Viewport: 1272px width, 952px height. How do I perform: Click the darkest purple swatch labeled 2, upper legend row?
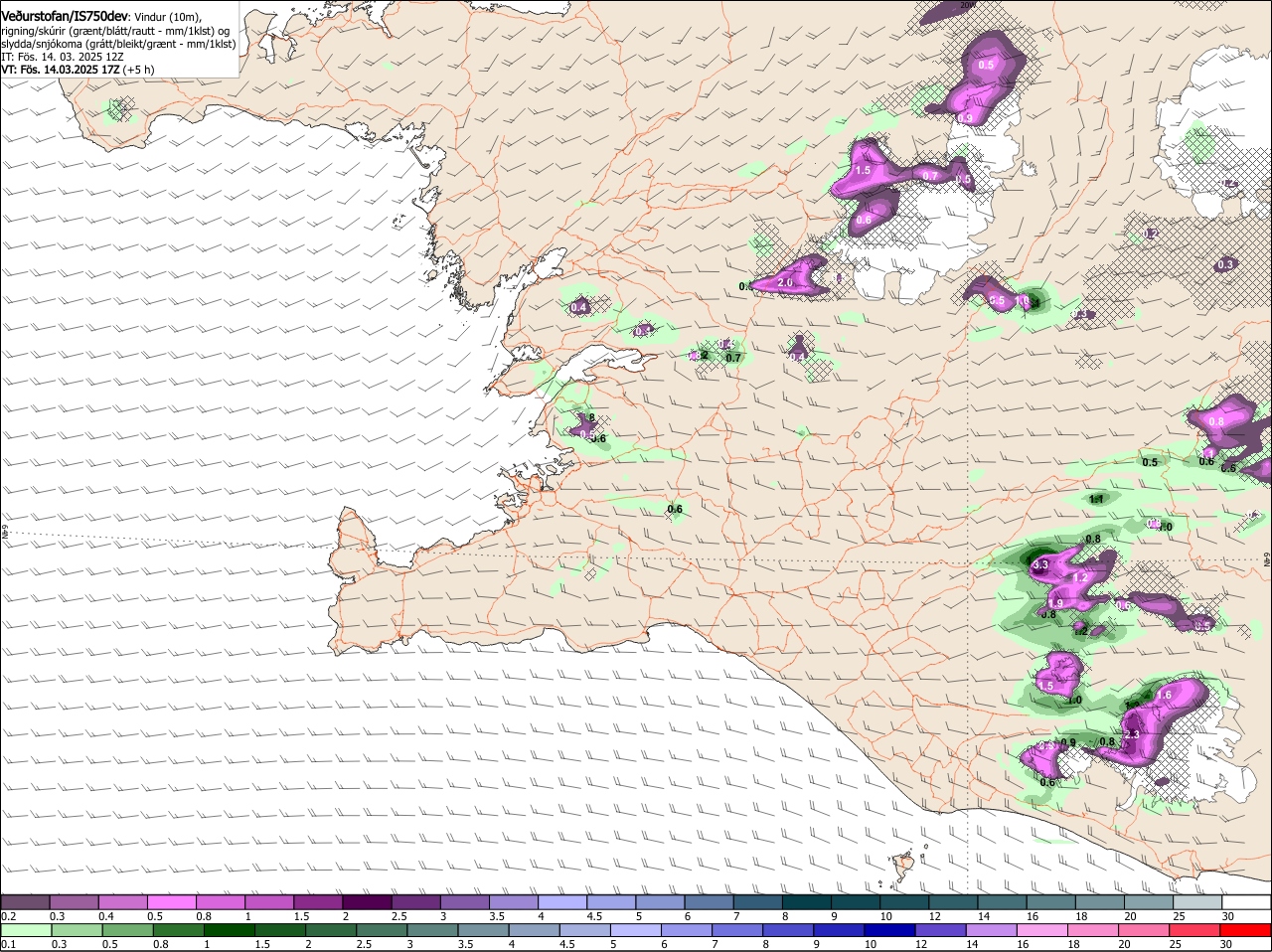(x=368, y=902)
